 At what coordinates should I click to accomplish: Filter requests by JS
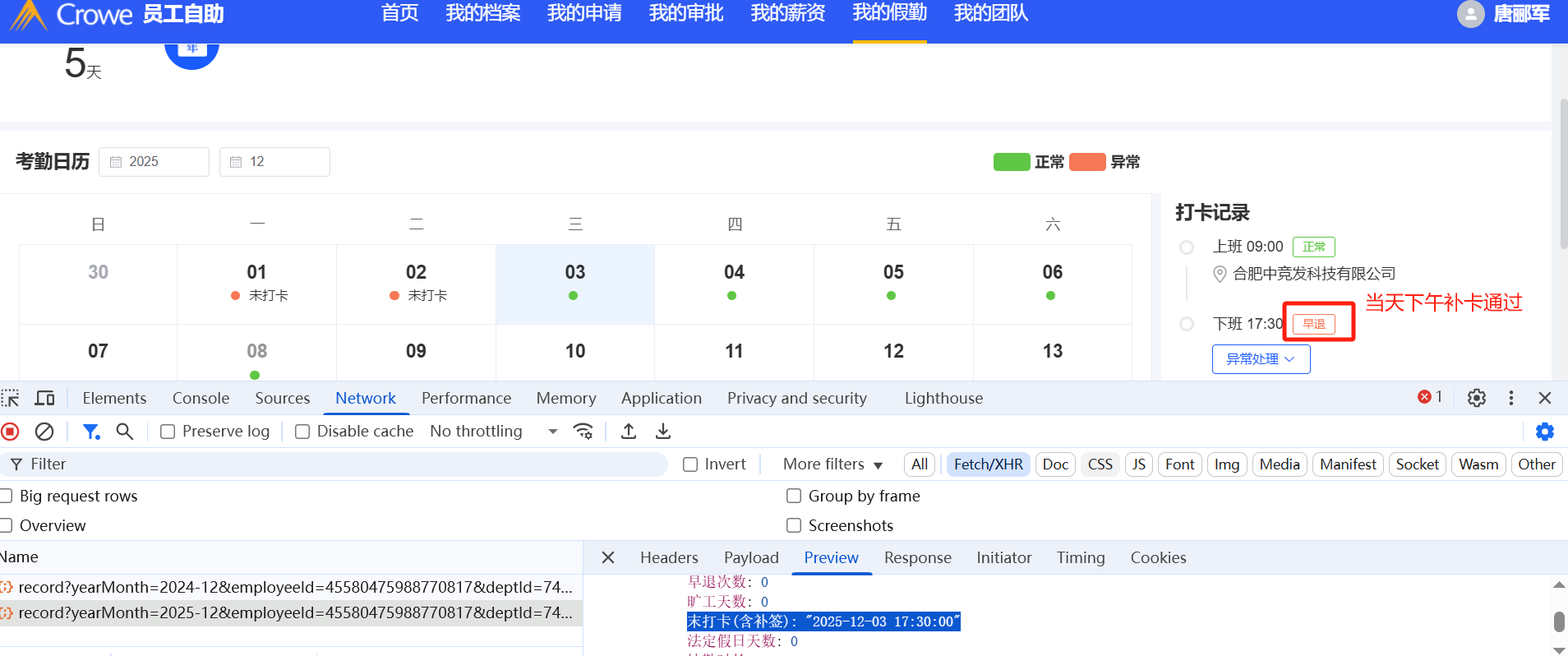click(1138, 464)
